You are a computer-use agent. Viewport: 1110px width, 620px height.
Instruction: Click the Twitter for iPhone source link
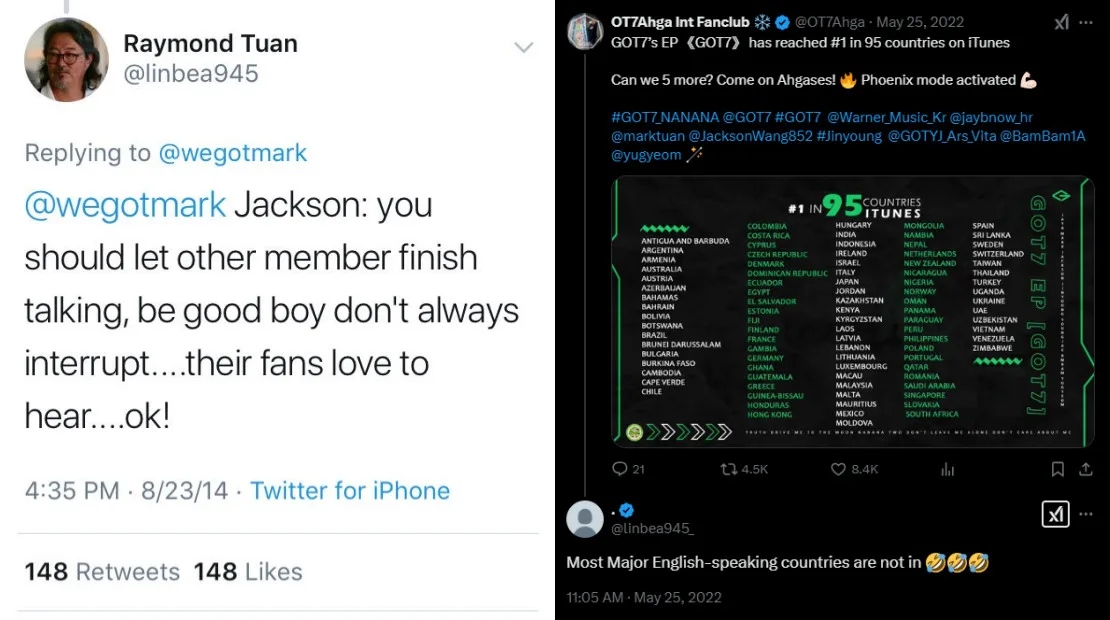(x=350, y=491)
